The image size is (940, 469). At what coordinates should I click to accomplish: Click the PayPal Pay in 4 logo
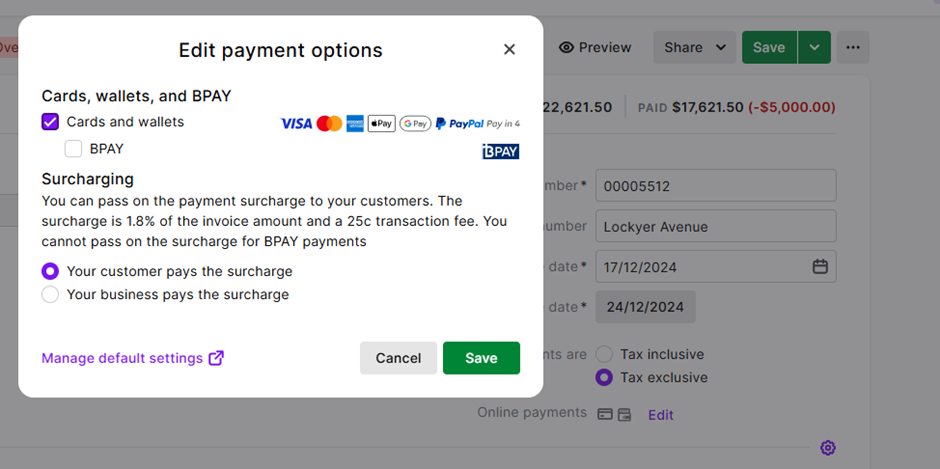click(x=478, y=124)
